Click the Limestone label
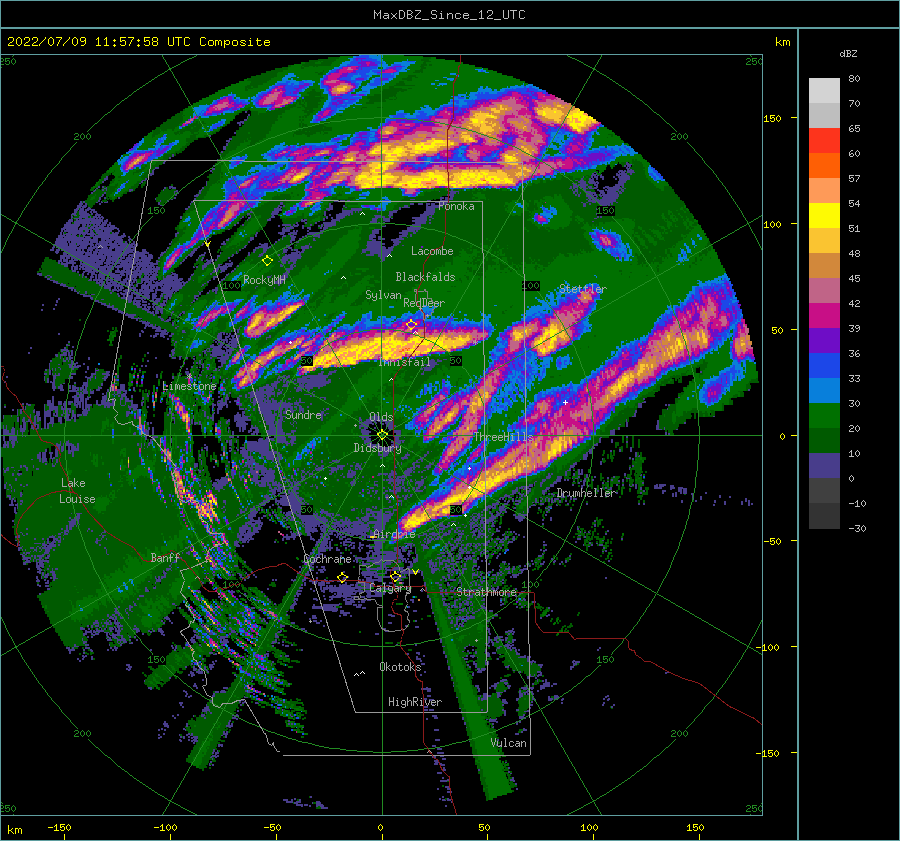Viewport: 900px width, 841px height. click(x=189, y=386)
